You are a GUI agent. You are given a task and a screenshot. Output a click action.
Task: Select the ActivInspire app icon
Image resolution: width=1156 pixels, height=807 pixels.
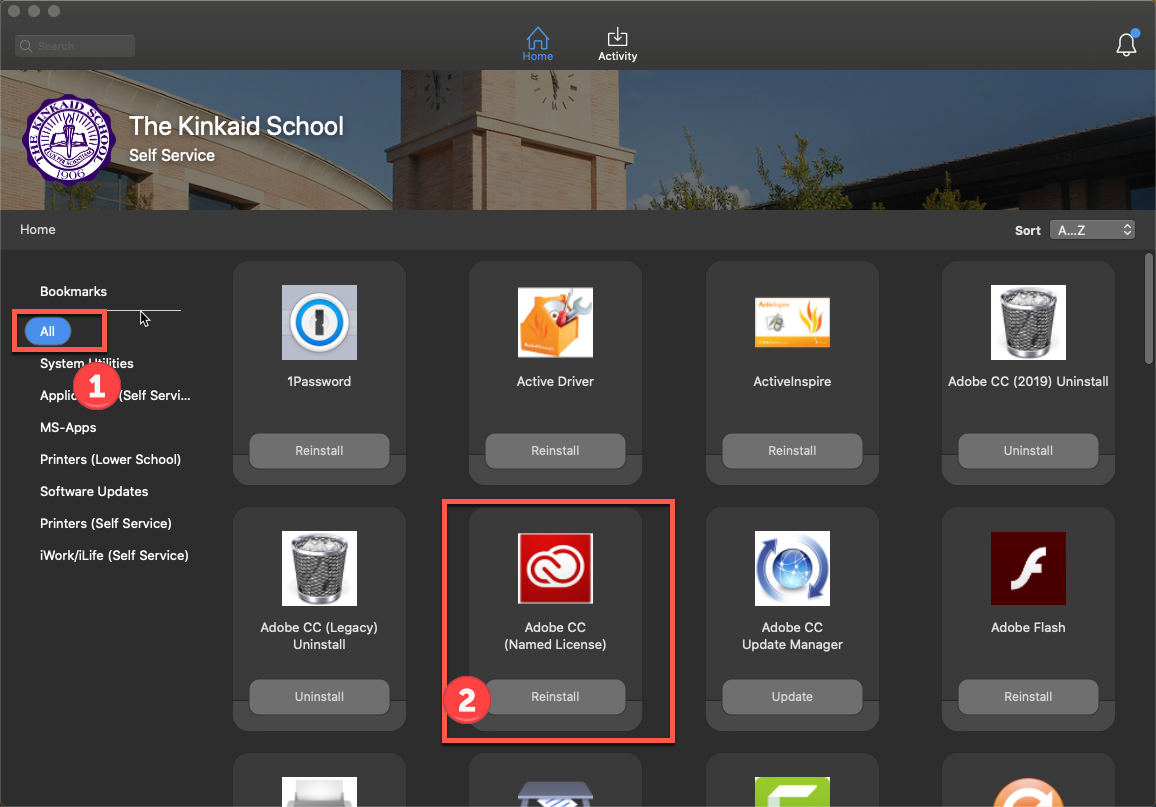pos(792,322)
